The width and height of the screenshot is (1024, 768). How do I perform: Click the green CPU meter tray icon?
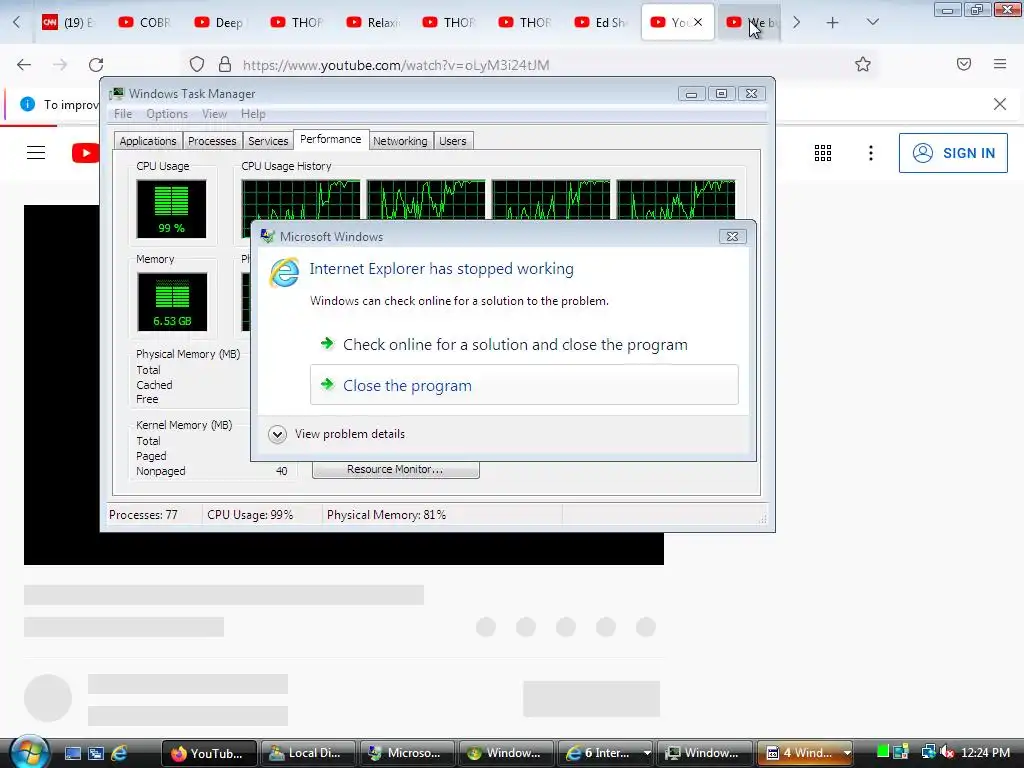click(883, 752)
